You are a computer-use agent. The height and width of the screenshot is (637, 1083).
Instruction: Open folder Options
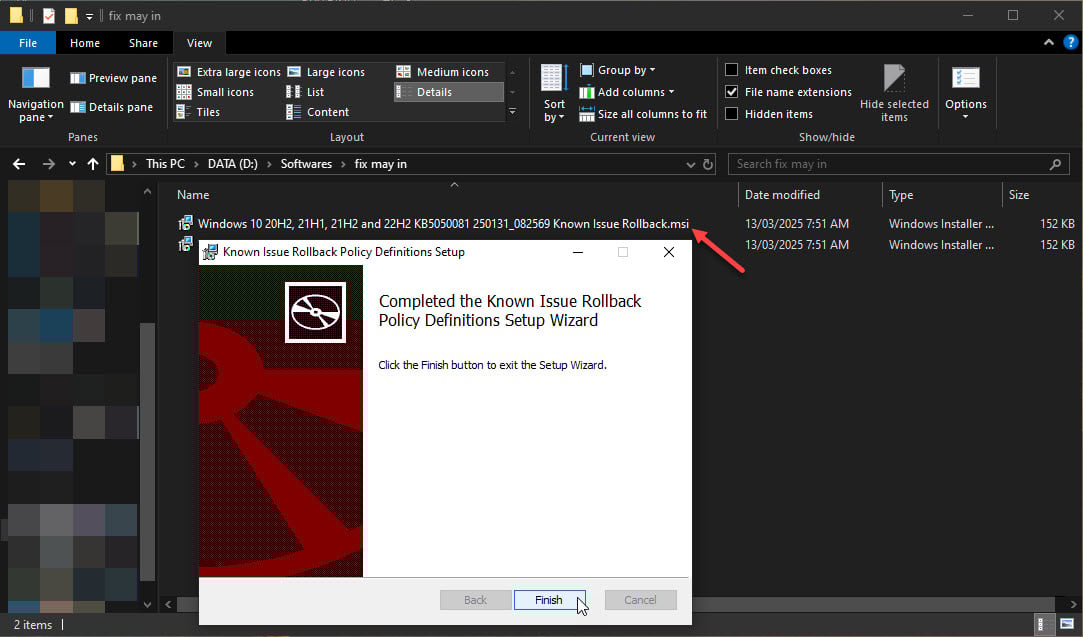(x=966, y=93)
